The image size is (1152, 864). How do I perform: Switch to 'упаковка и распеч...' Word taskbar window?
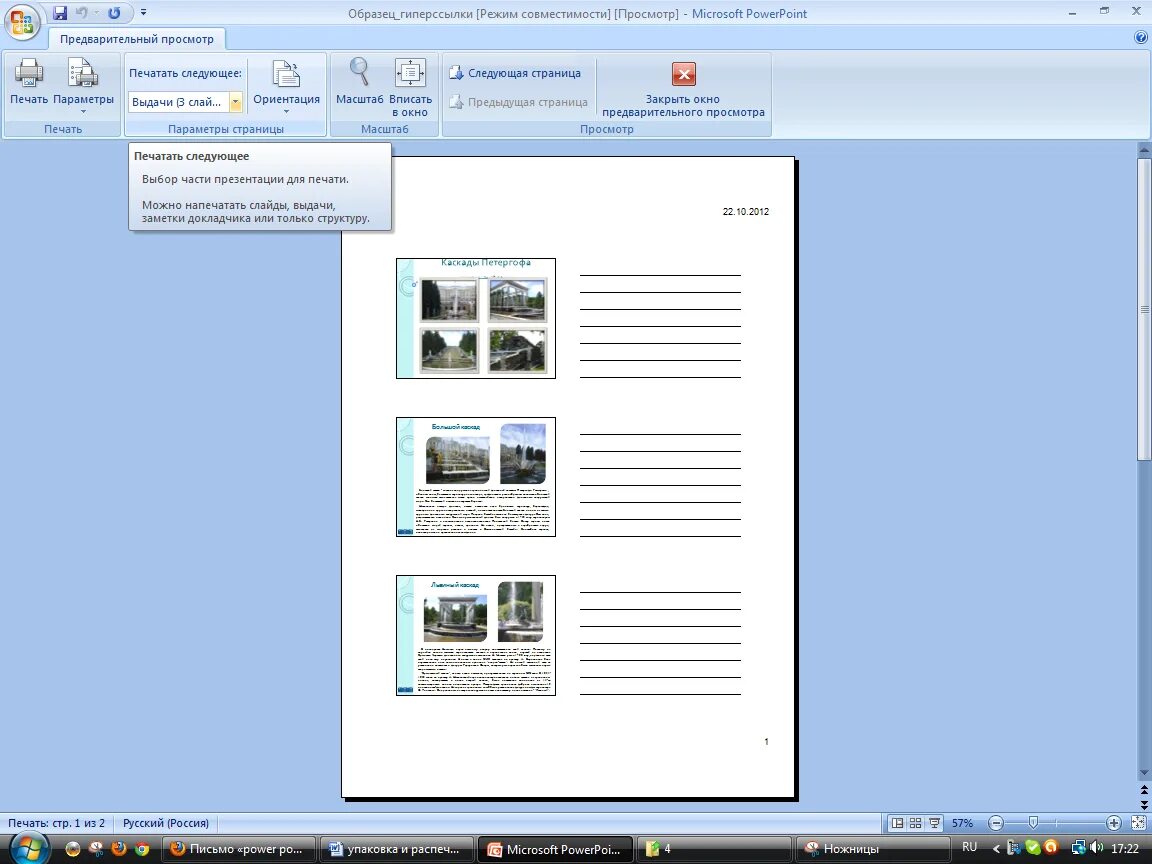[x=397, y=849]
